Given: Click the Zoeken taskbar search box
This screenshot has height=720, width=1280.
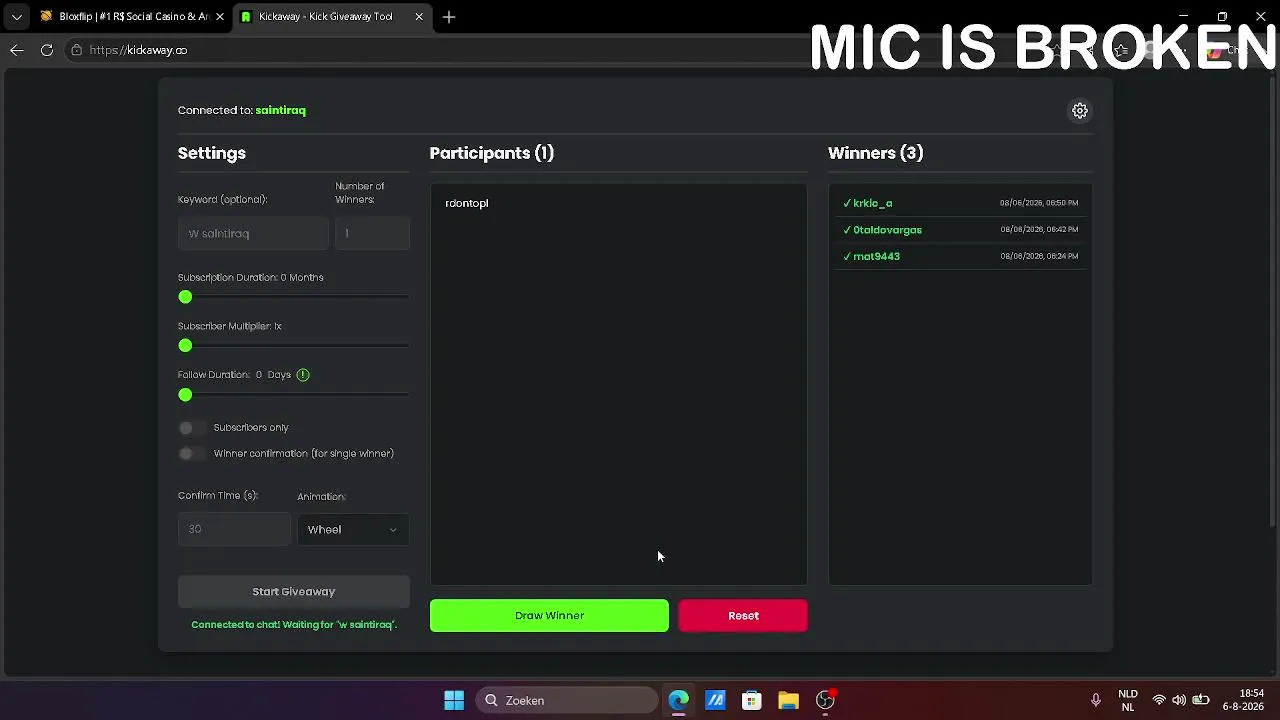Looking at the screenshot, I should 566,701.
